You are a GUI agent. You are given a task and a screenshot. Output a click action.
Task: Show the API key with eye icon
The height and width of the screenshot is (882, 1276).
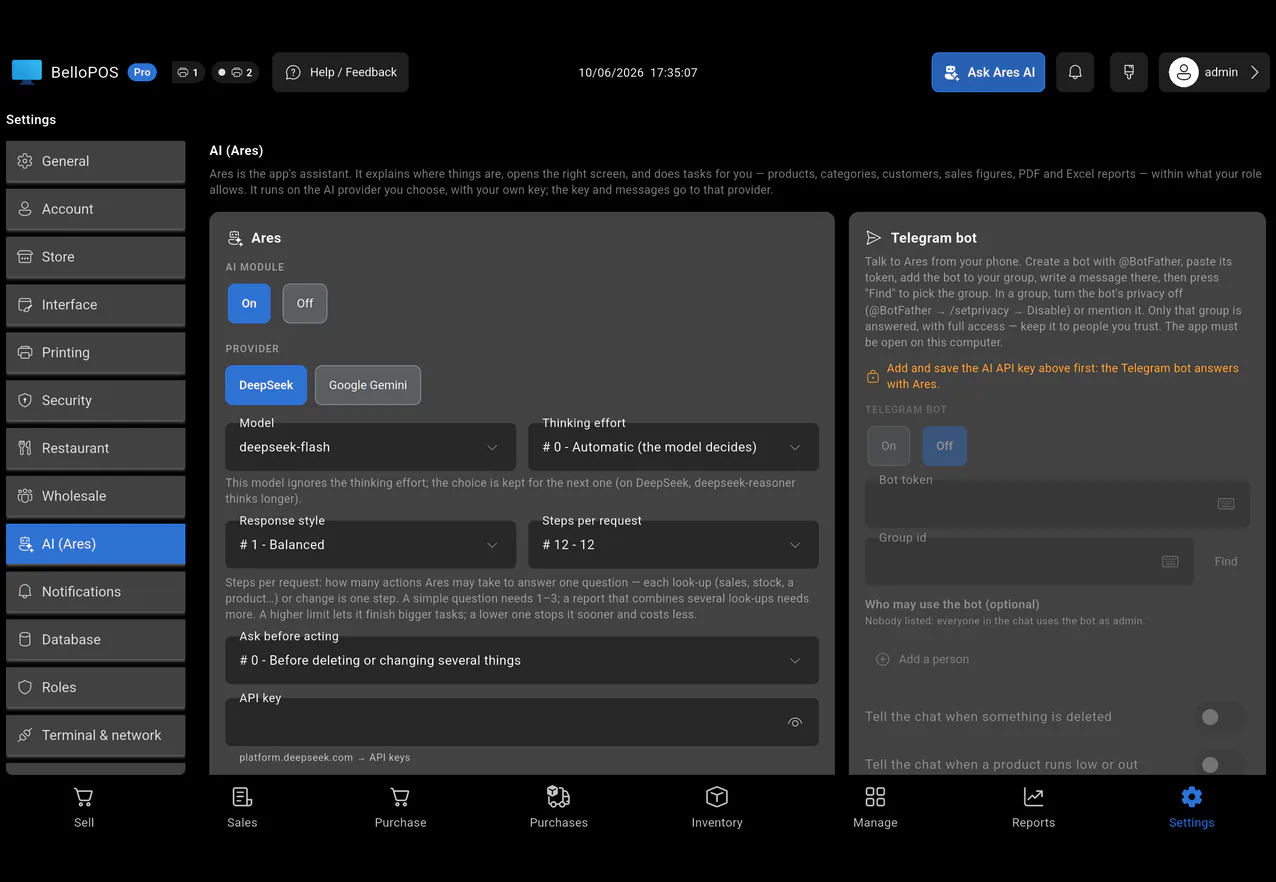point(795,722)
